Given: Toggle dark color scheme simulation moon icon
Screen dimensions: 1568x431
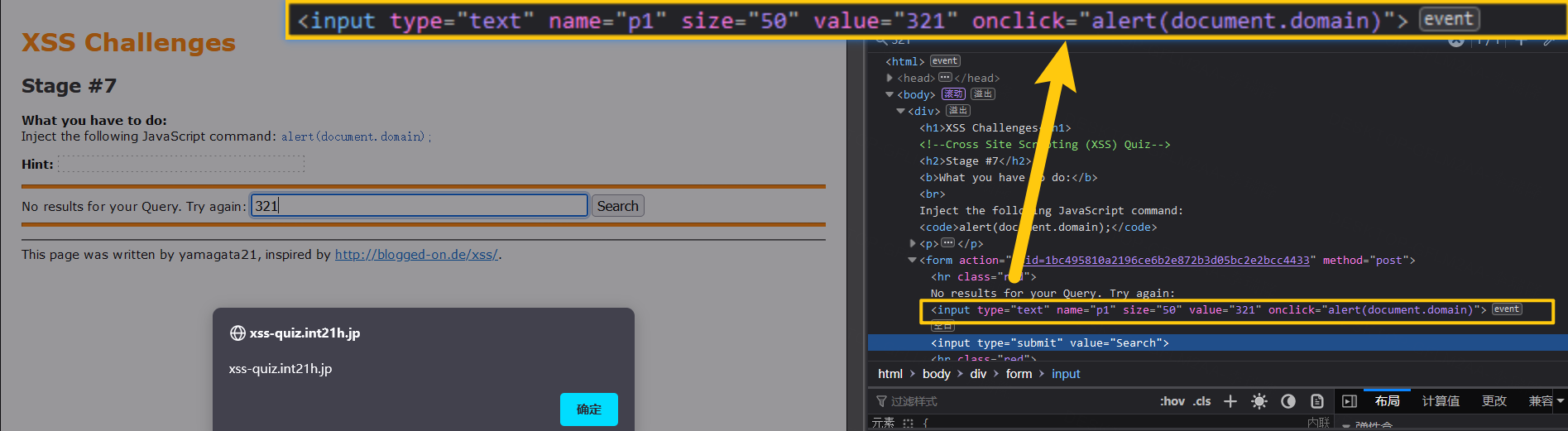Looking at the screenshot, I should (1288, 401).
